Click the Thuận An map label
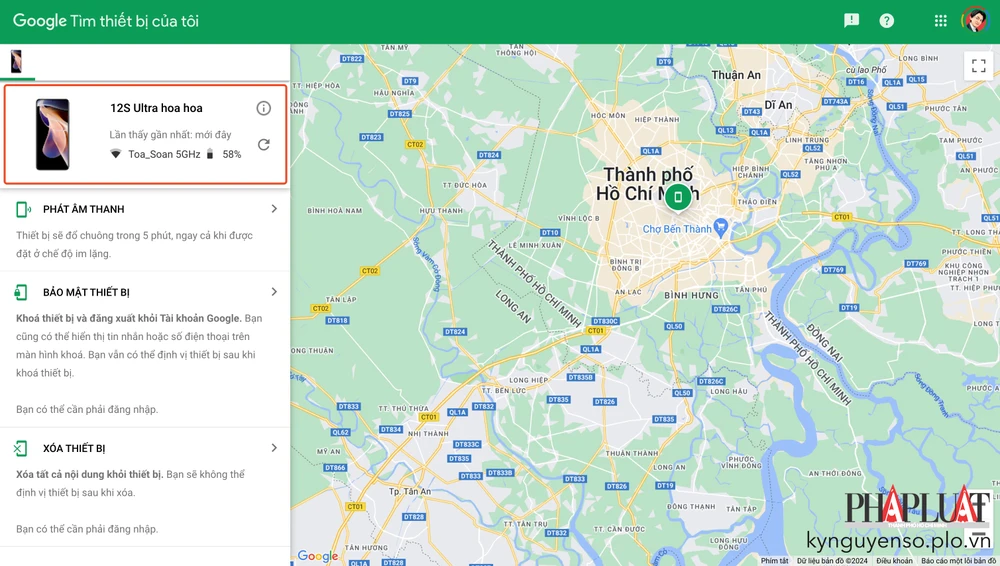 (736, 75)
